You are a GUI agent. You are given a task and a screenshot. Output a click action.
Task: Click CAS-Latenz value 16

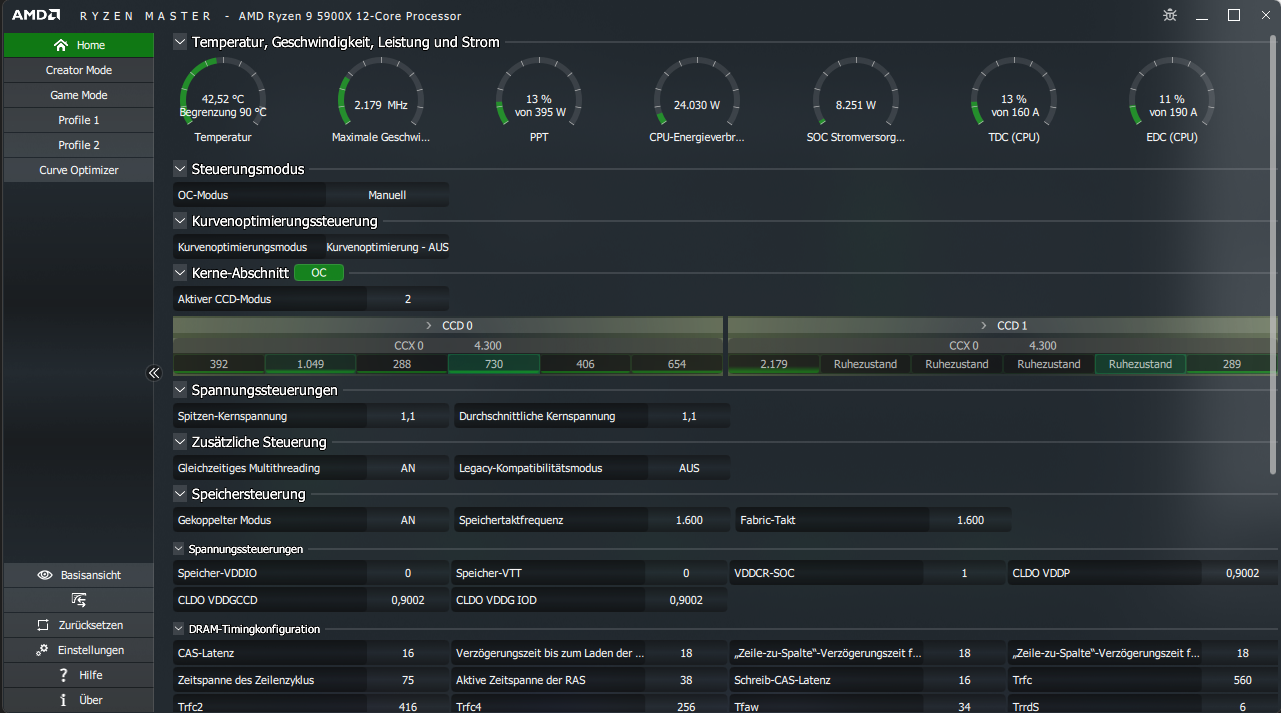pos(408,653)
